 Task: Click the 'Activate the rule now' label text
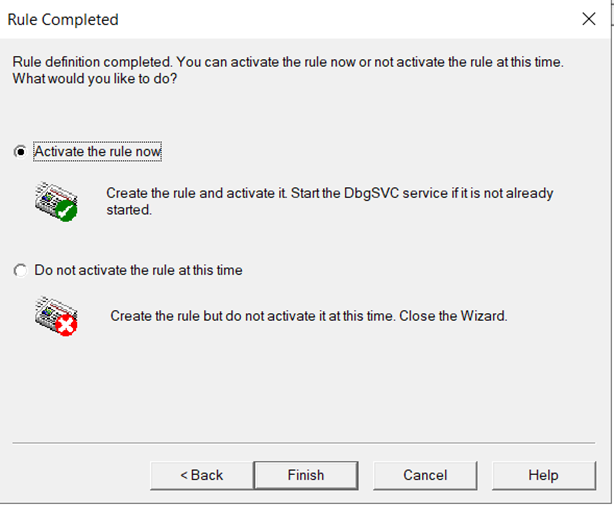(97, 152)
